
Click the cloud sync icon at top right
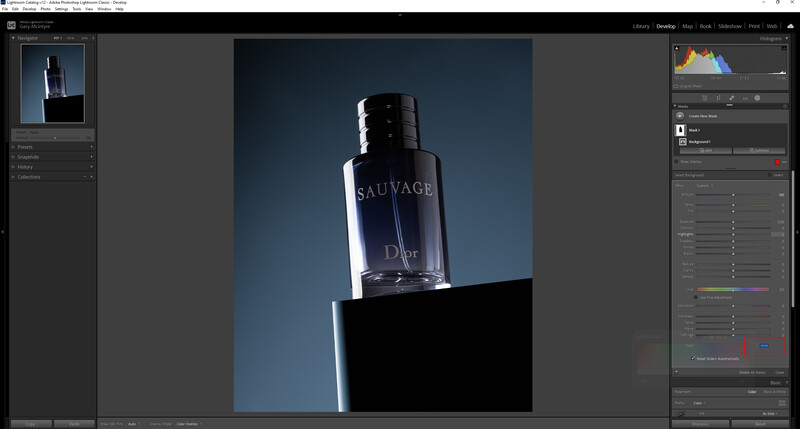[790, 26]
